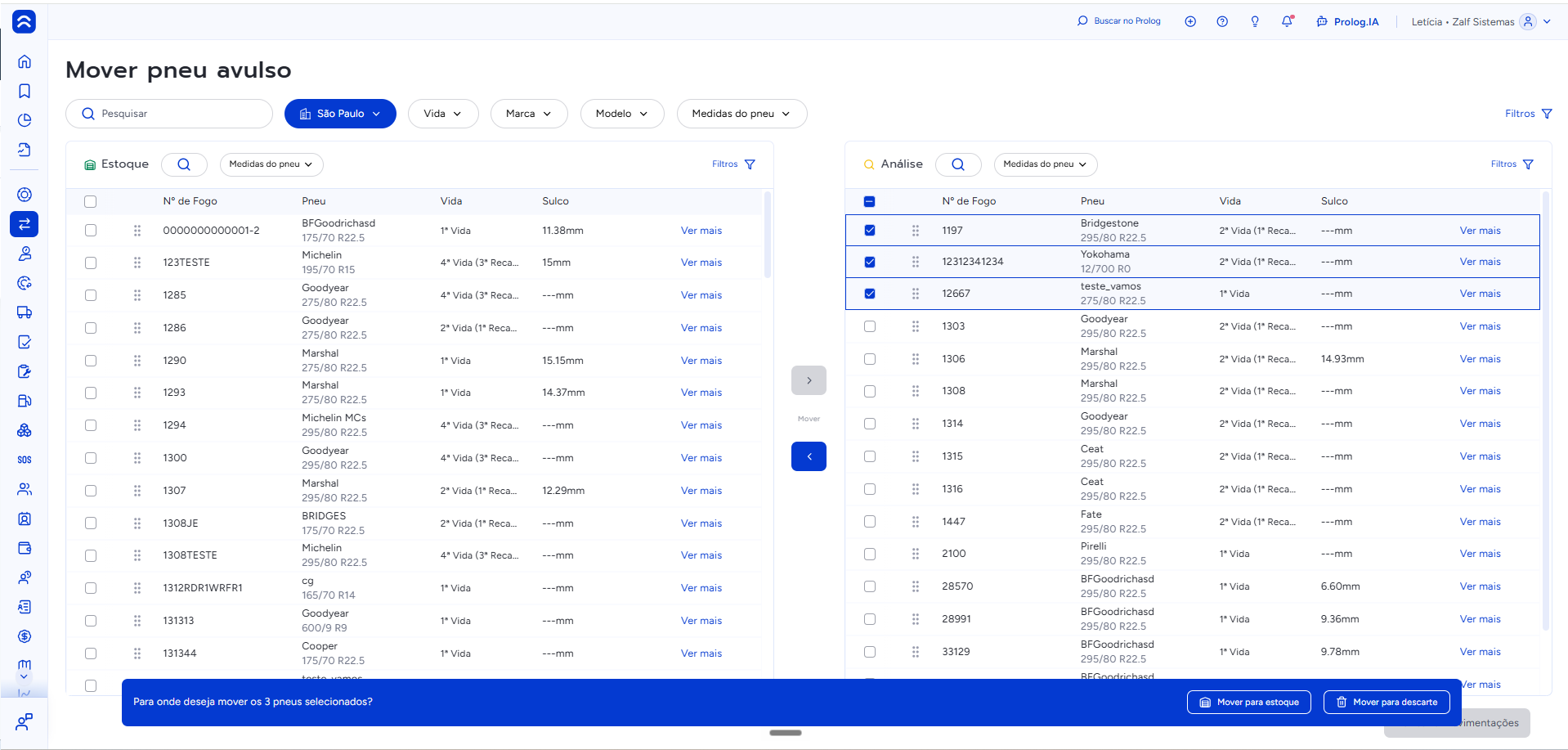This screenshot has width=1568, height=750.
Task: Expand sidebar chevron below the last icon
Action: pyautogui.click(x=24, y=676)
